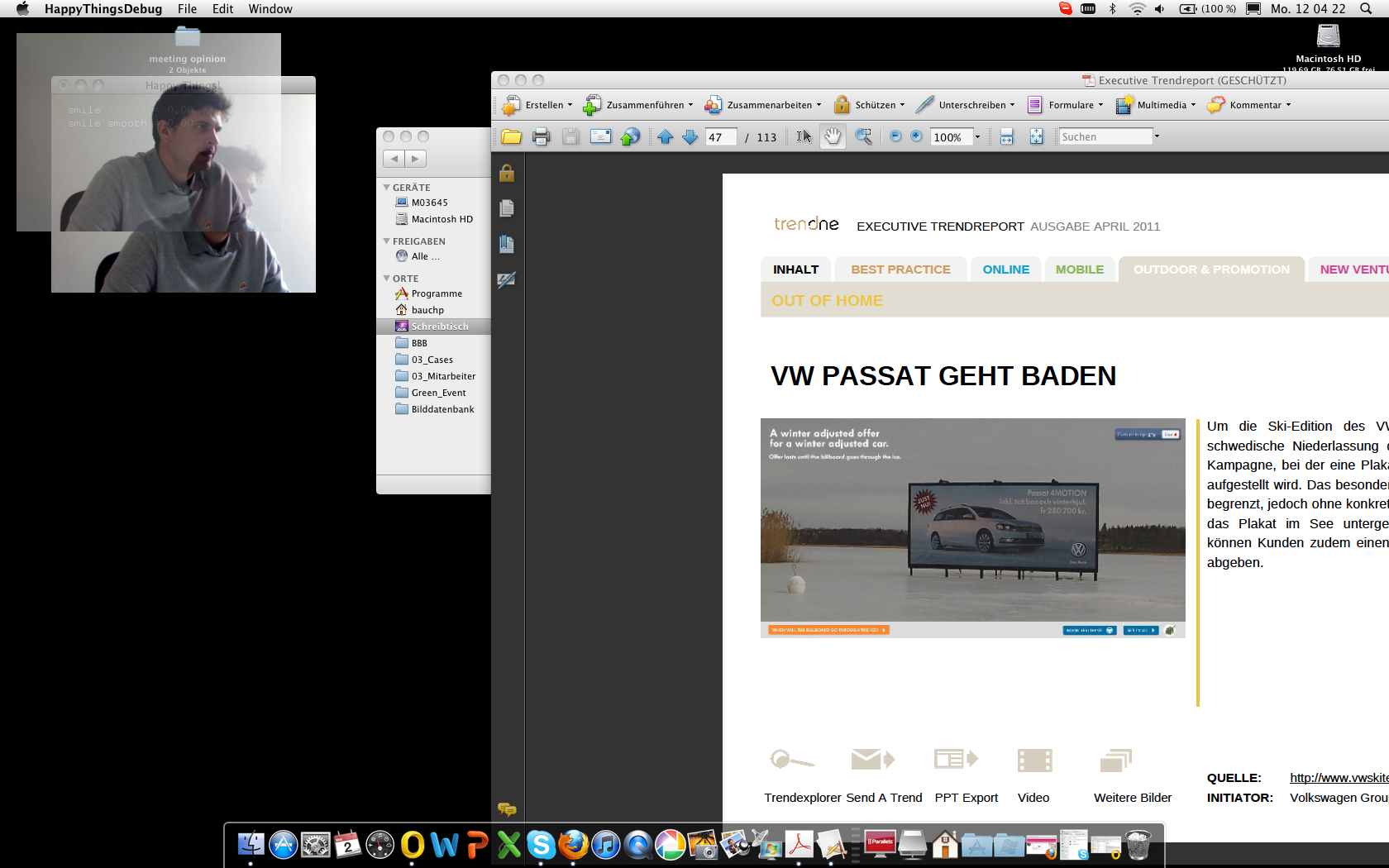Image resolution: width=1389 pixels, height=868 pixels.
Task: Click the Trendexplorer label link
Action: [803, 798]
